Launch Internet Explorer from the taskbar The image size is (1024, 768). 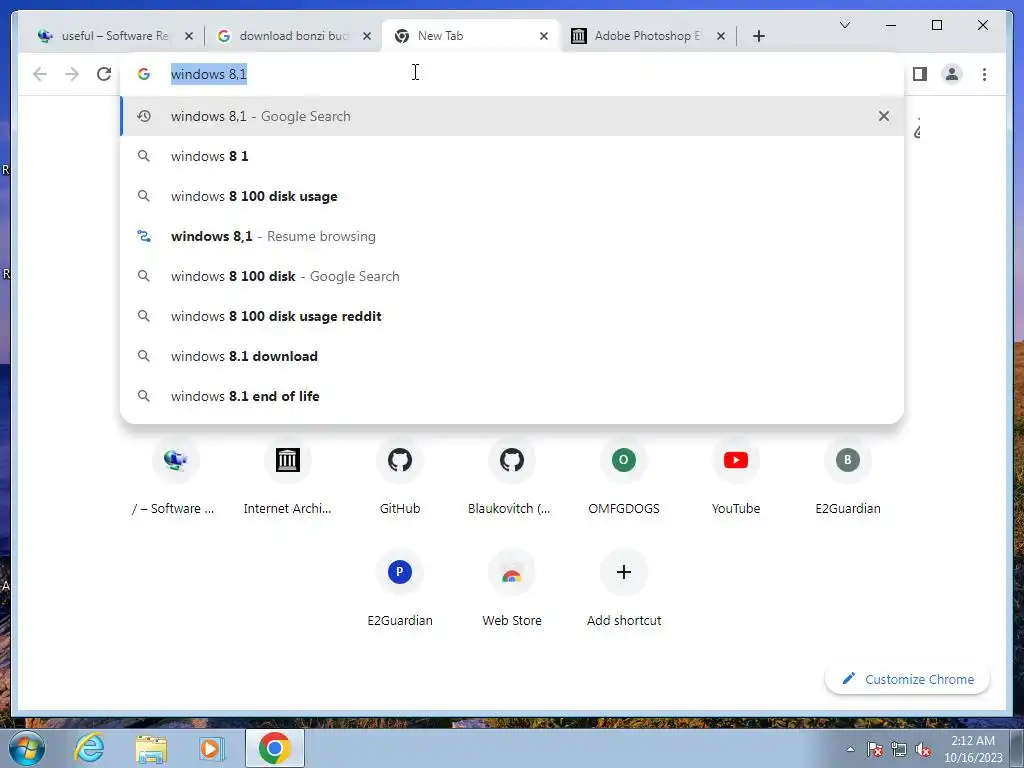[89, 748]
